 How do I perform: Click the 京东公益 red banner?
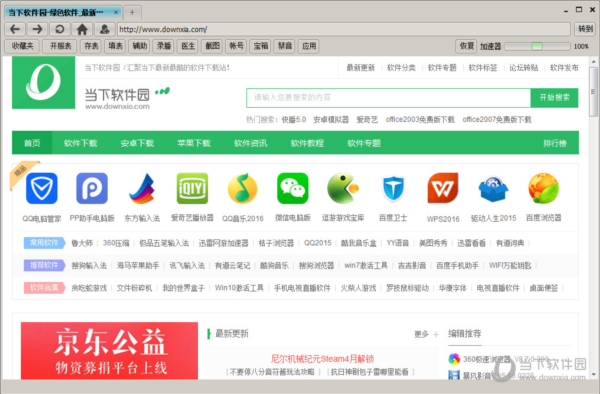pyautogui.click(x=109, y=351)
